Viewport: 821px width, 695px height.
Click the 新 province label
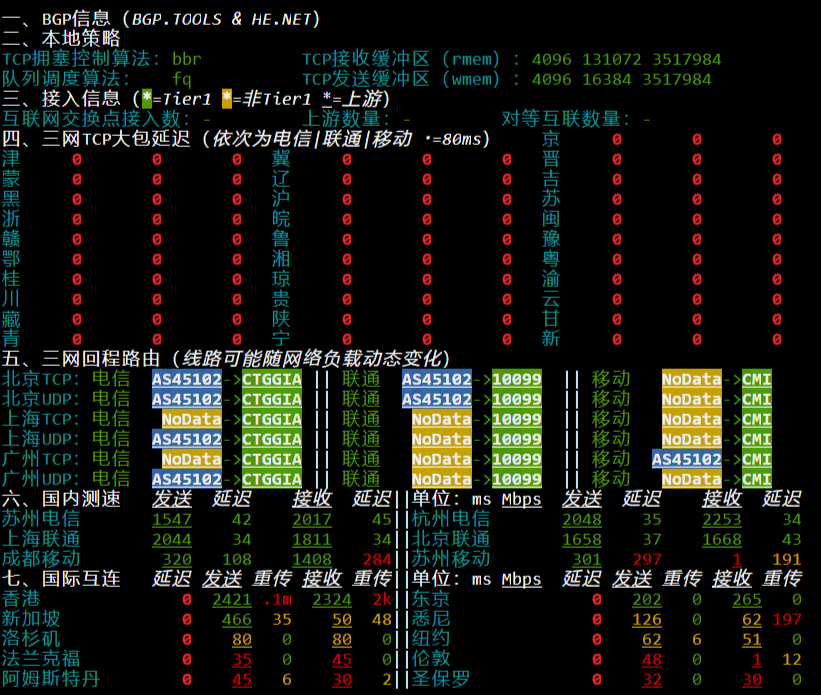point(550,339)
